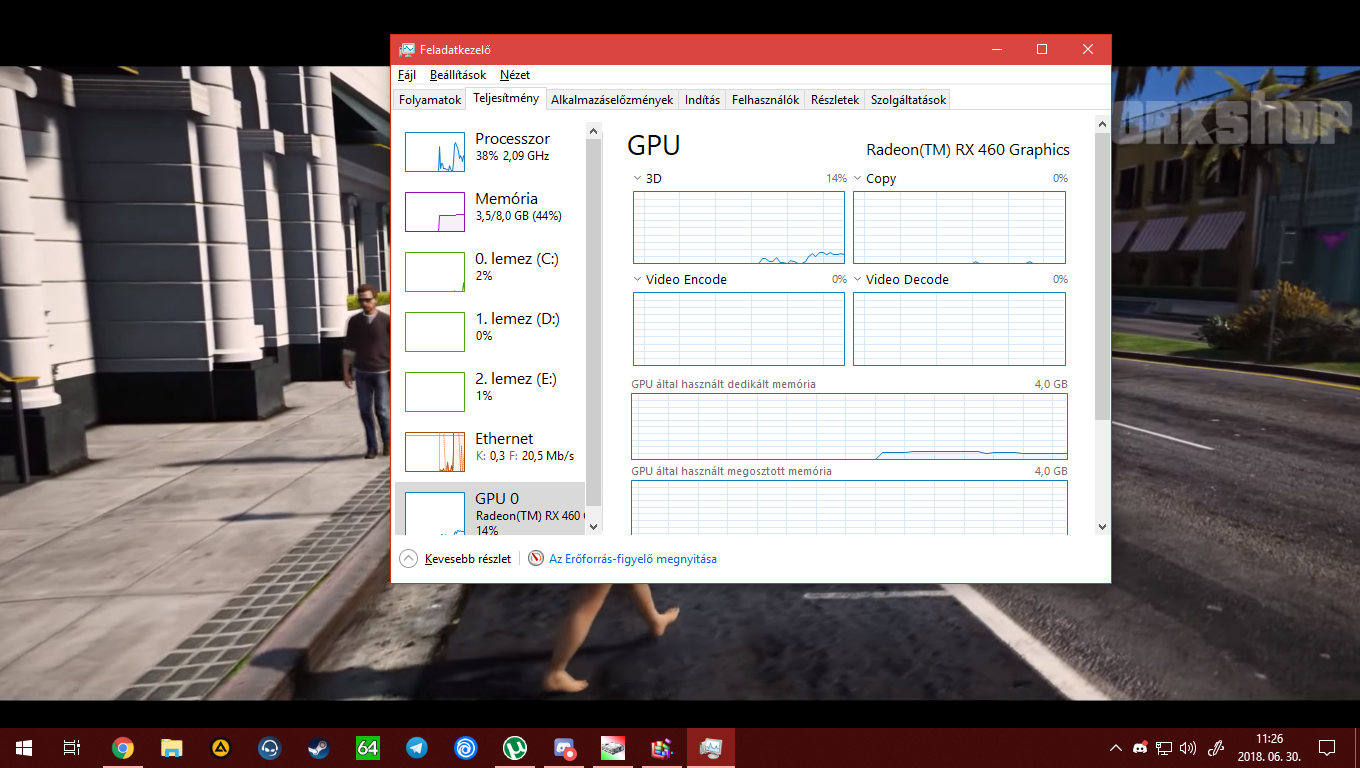Click the 3D usage graph
The image size is (1360, 768).
(739, 228)
